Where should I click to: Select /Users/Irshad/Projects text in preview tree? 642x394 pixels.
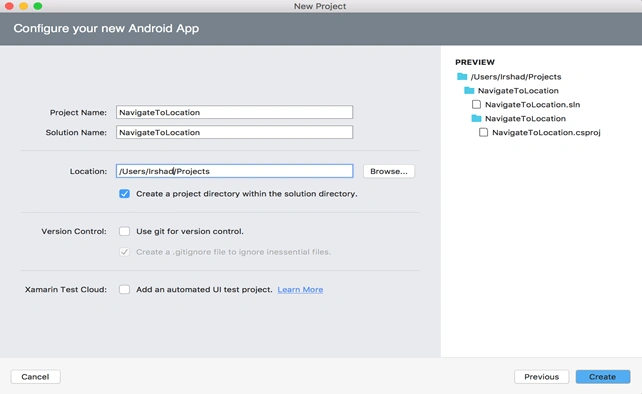click(x=516, y=77)
